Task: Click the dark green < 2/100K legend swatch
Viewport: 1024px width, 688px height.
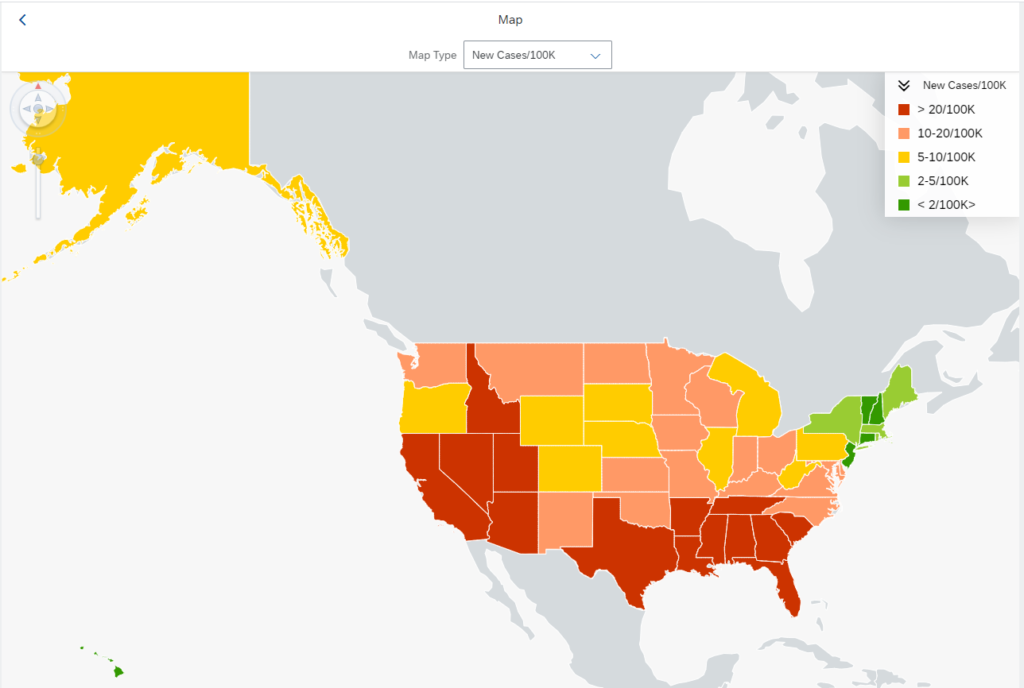Action: coord(903,205)
